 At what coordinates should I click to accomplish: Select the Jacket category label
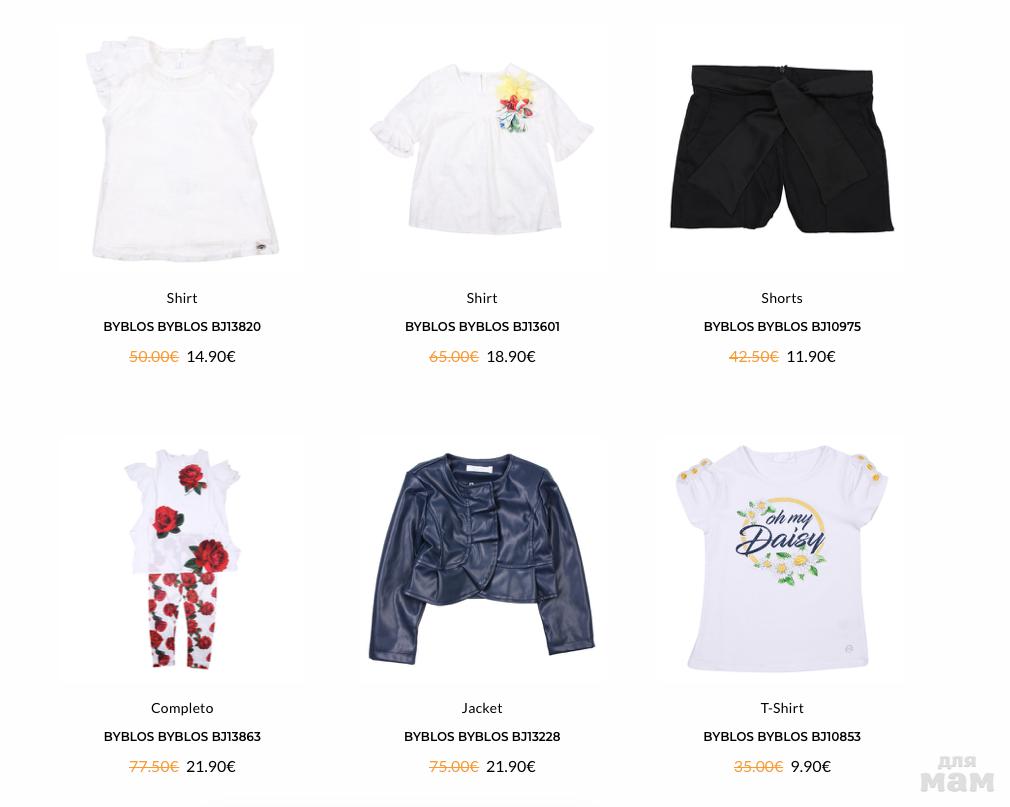pos(482,708)
